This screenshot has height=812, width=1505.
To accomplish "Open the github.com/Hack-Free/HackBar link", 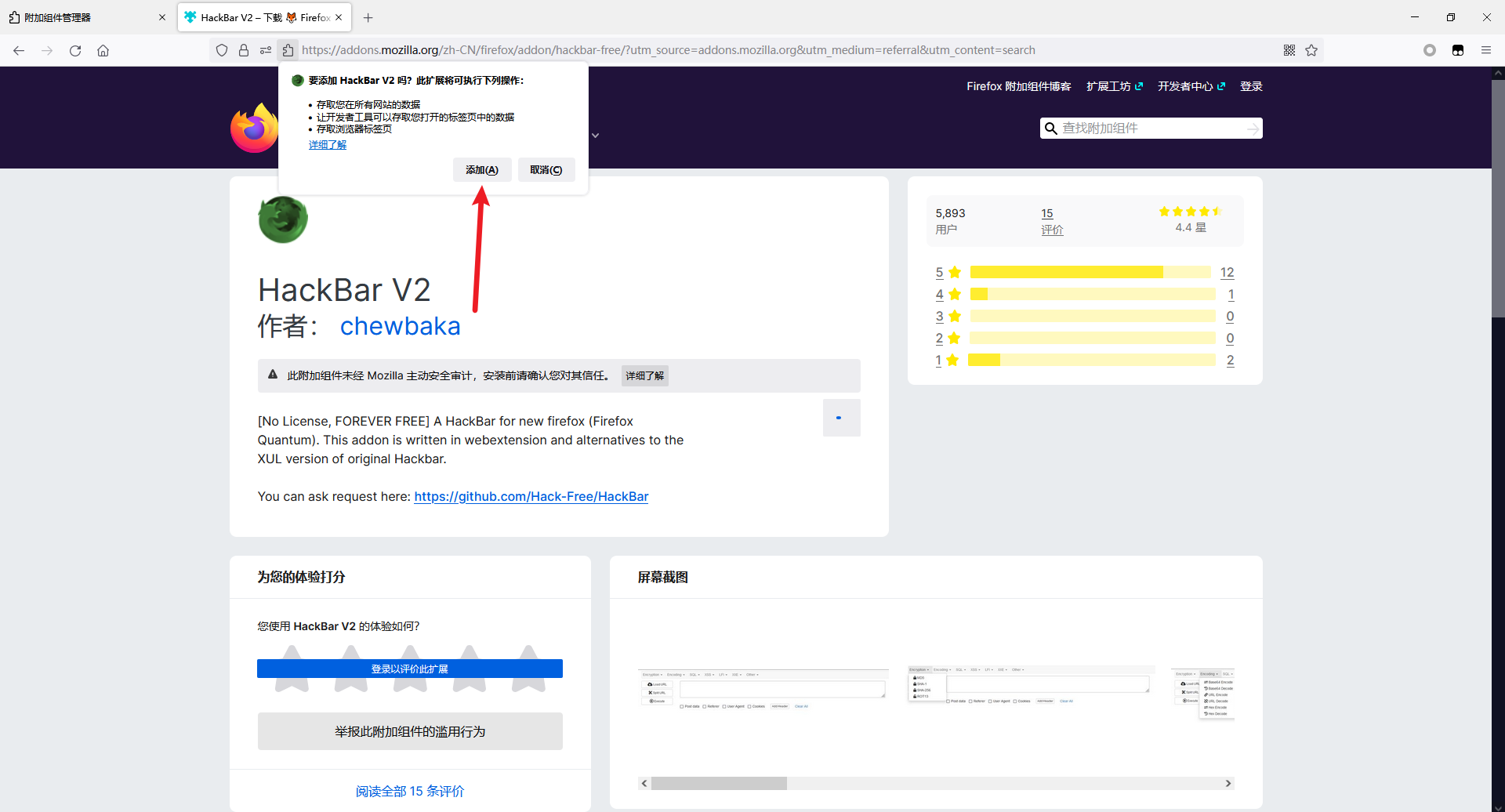I will point(531,496).
